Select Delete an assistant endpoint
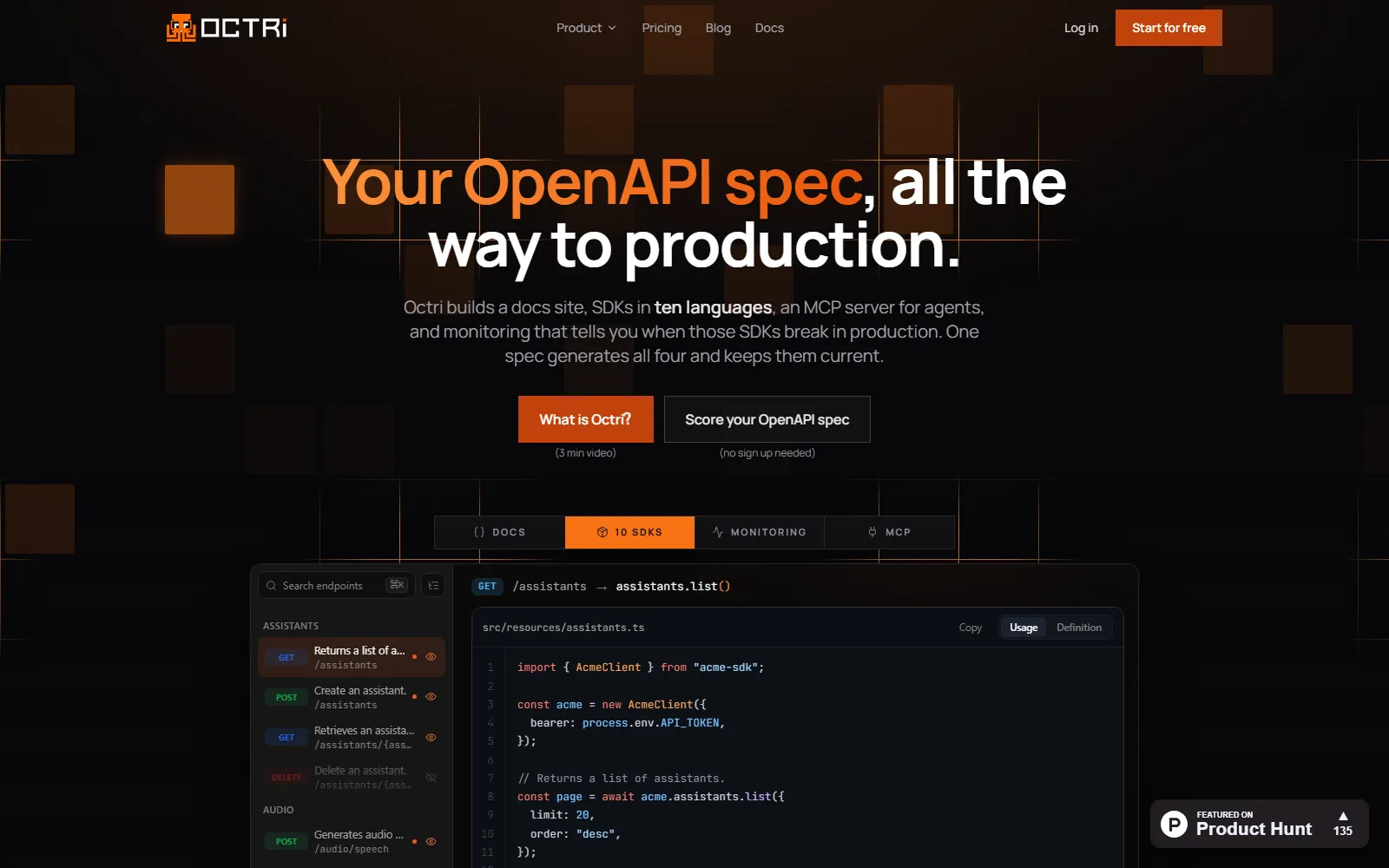 click(x=352, y=777)
